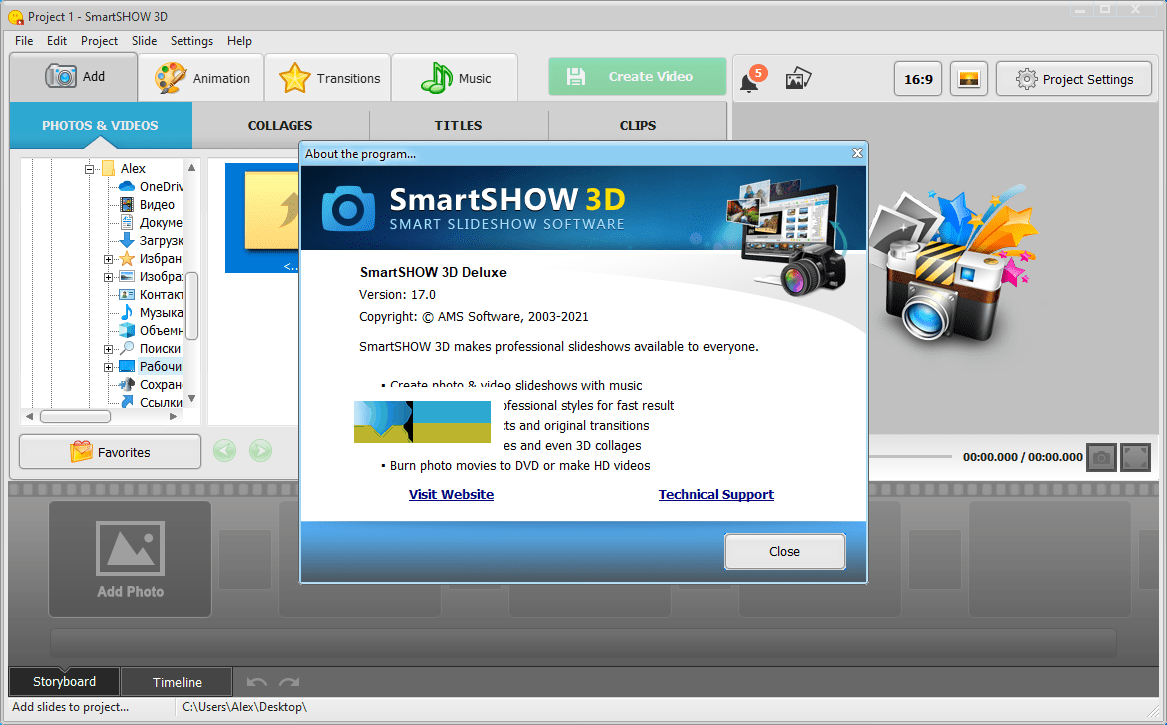This screenshot has width=1167, height=725.
Task: Open the File menu
Action: [x=24, y=41]
